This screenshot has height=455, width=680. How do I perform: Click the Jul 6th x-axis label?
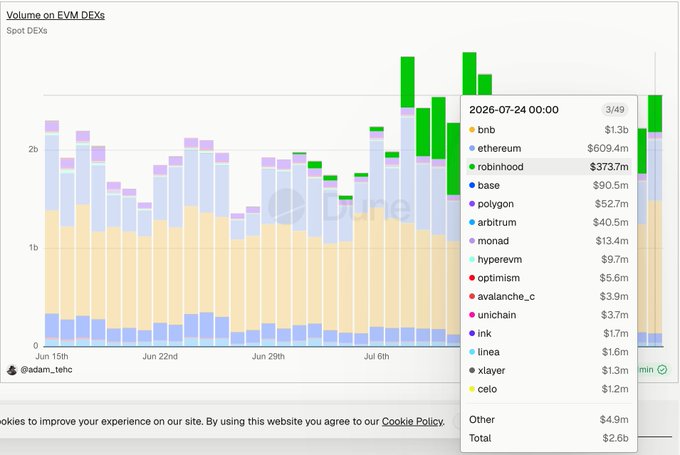point(376,356)
